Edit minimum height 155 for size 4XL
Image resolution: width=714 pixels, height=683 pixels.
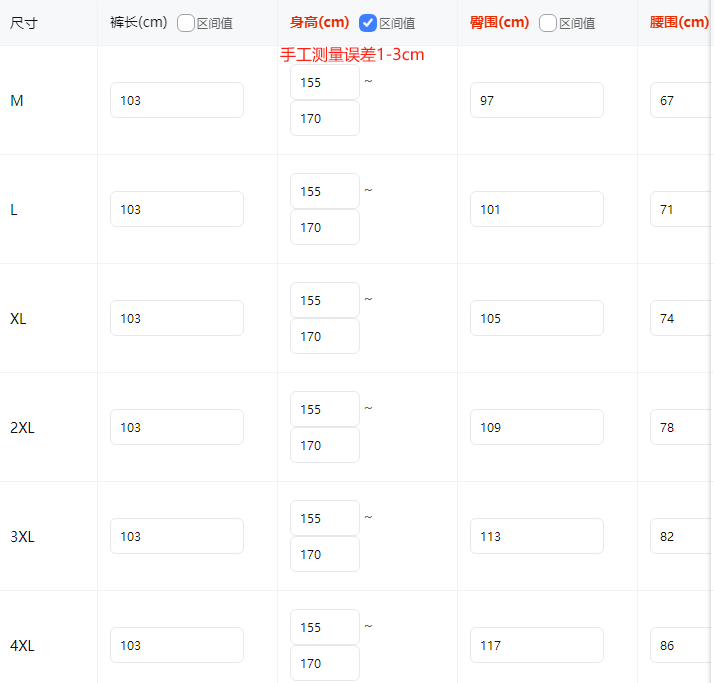[325, 627]
